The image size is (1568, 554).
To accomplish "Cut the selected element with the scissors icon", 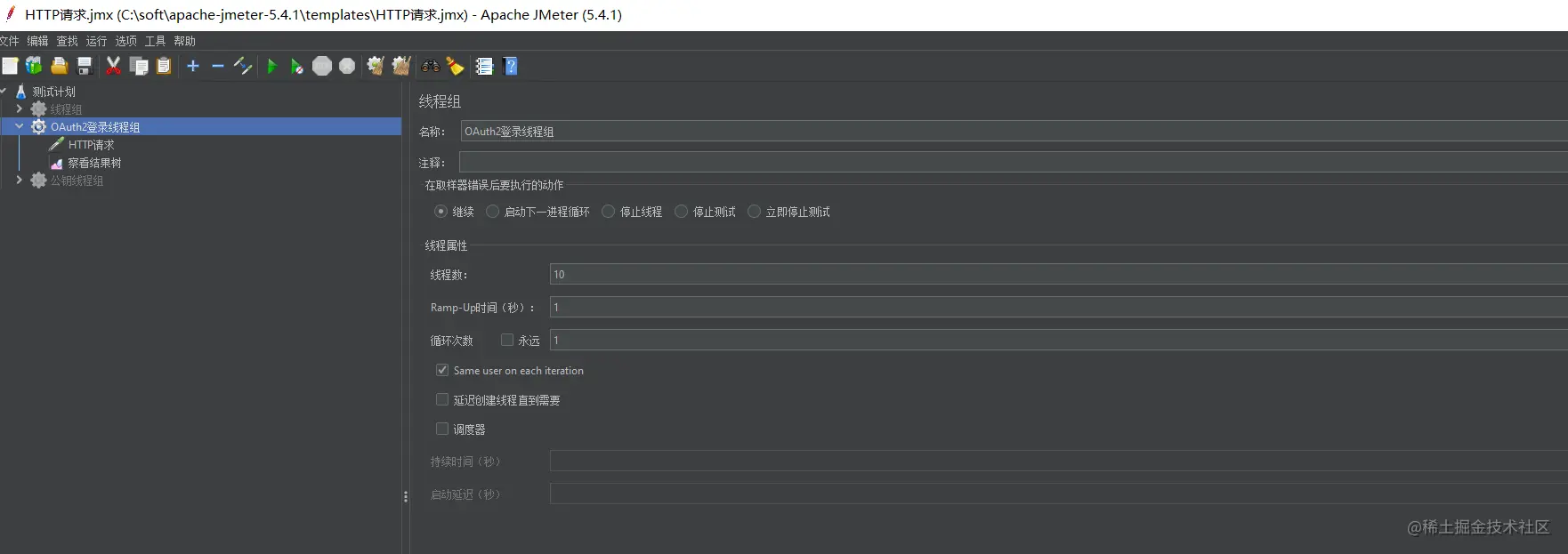I will click(113, 66).
